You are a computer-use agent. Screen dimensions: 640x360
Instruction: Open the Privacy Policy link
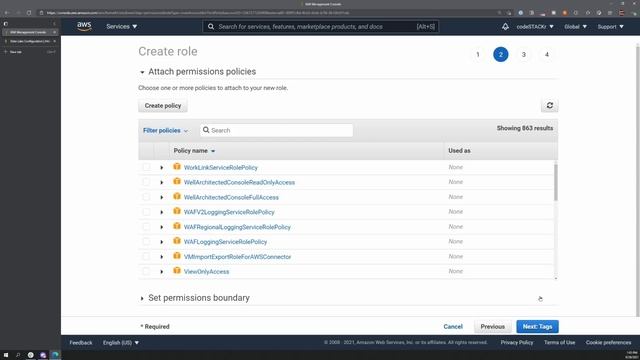[x=517, y=343]
